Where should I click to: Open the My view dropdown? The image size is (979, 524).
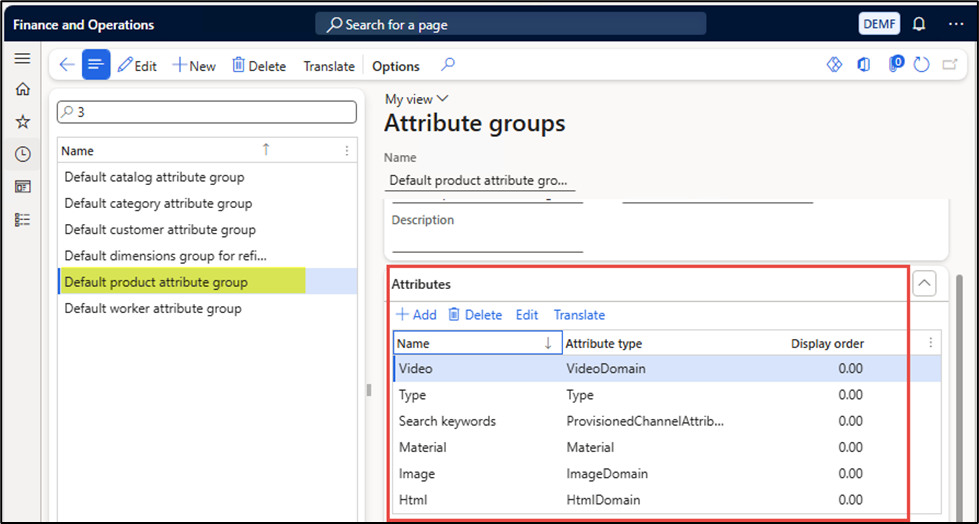click(416, 99)
